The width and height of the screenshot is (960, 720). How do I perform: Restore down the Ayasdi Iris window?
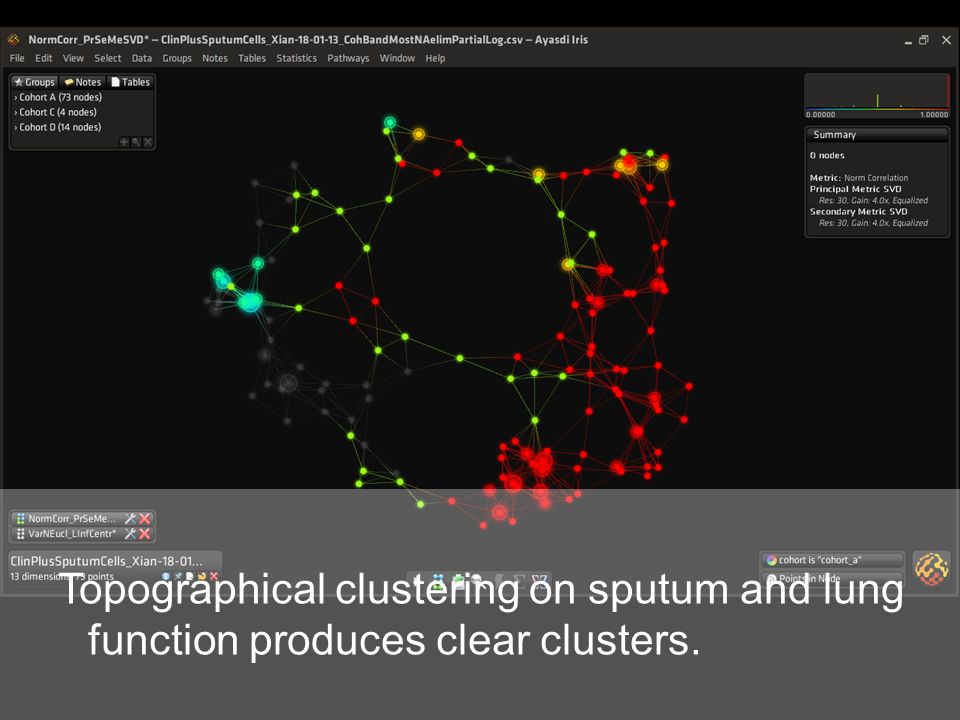[924, 40]
